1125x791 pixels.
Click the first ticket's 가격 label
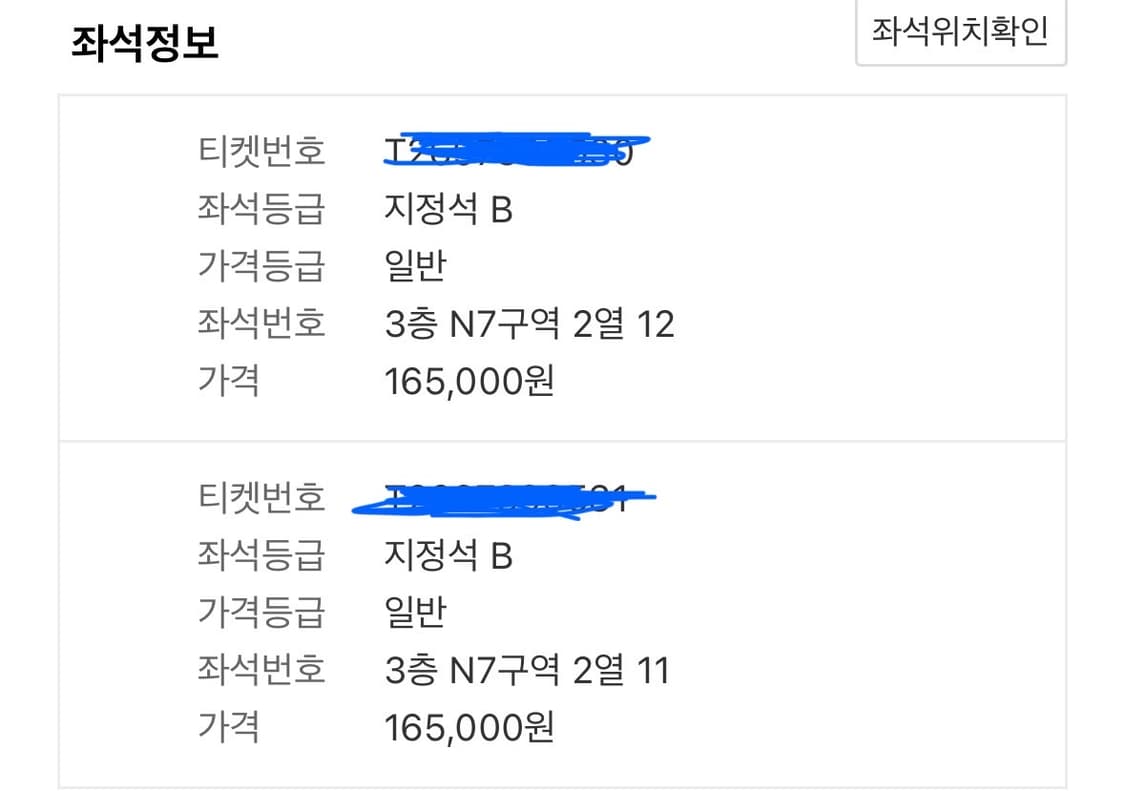point(229,381)
